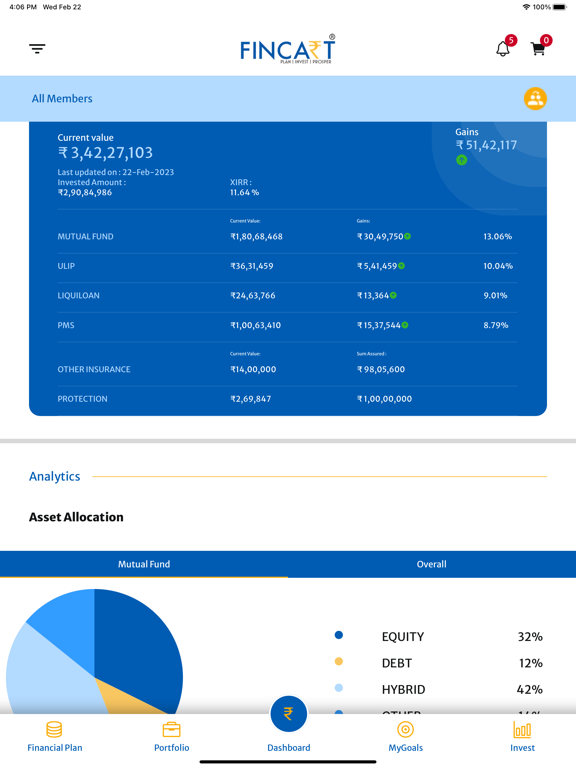Open the Dashboard tab label
The image size is (576, 768).
click(x=288, y=748)
